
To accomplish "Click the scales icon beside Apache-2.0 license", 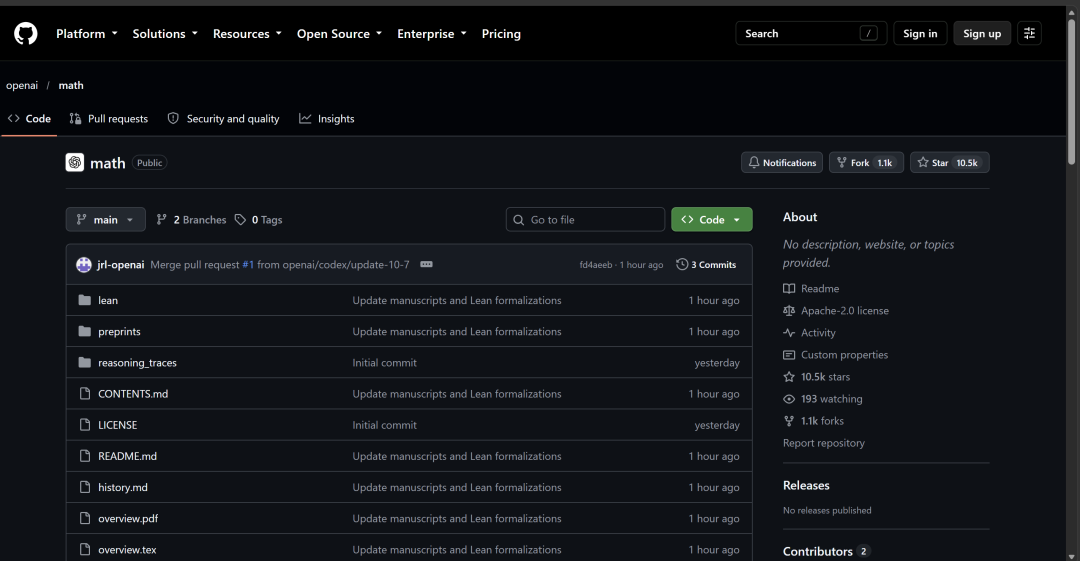I will point(789,310).
